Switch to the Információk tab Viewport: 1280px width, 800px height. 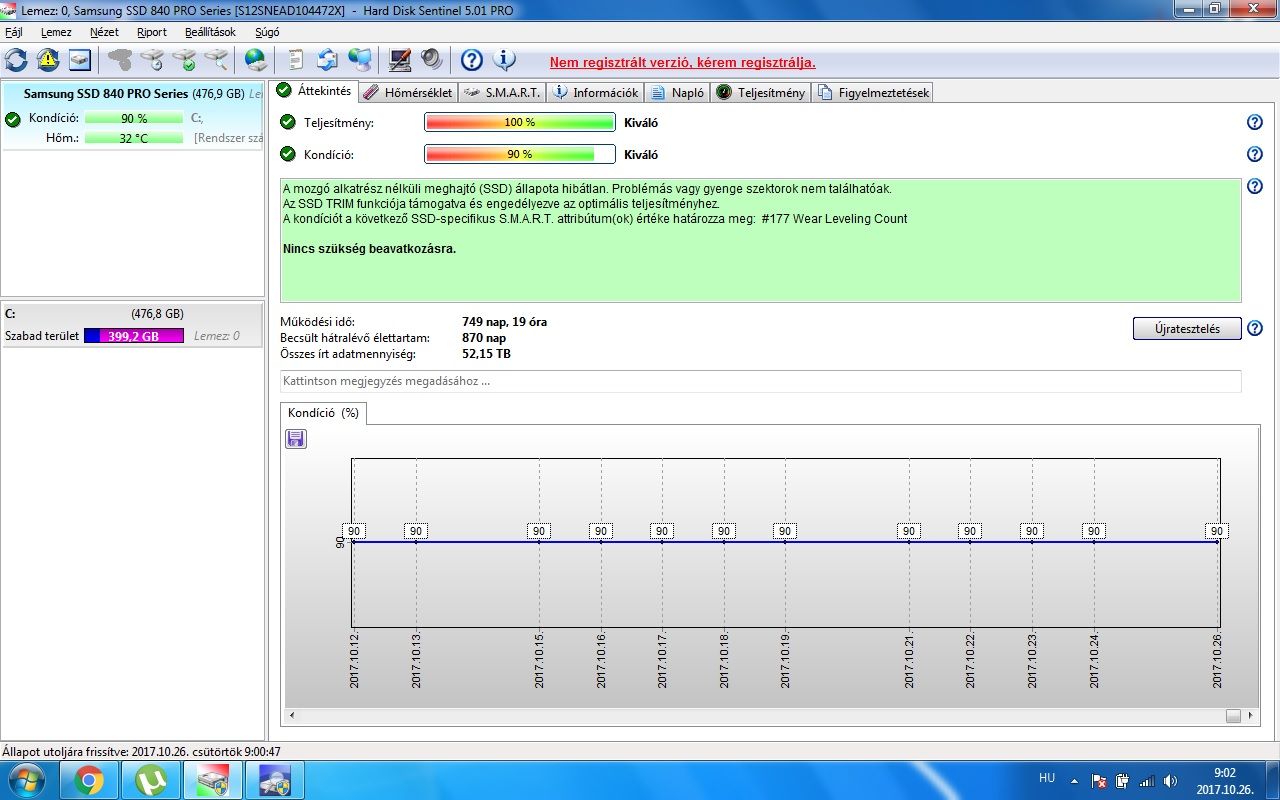(596, 93)
